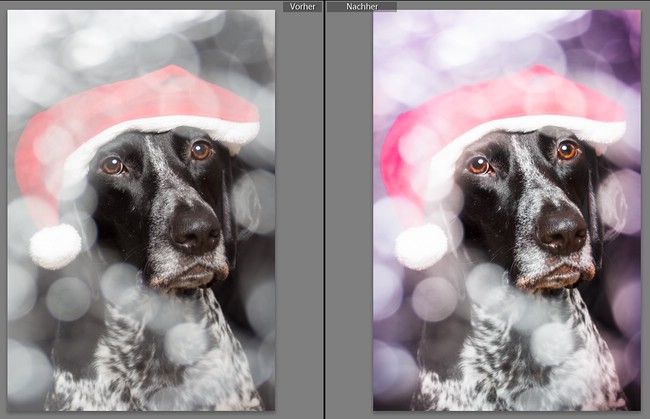Viewport: 650px width, 419px height.
Task: Click the Nachher label above right photo
Action: pyautogui.click(x=362, y=7)
